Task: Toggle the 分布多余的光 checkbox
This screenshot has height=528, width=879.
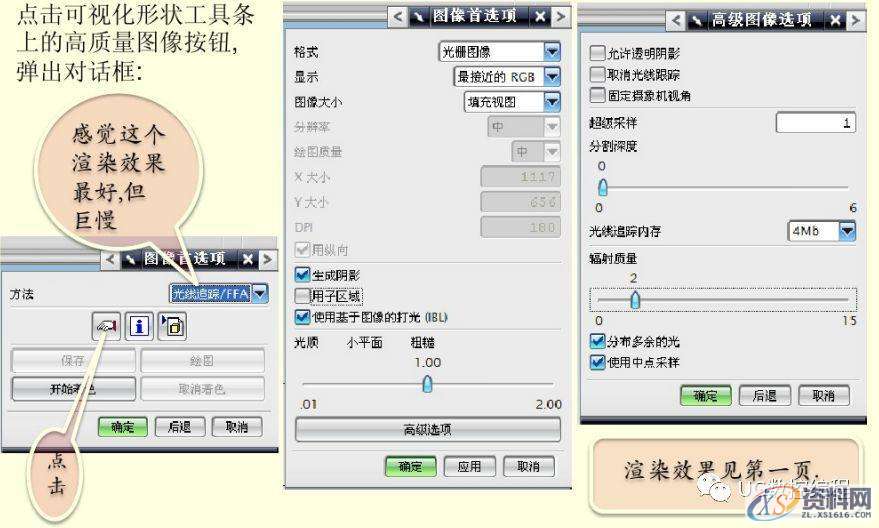Action: [598, 341]
